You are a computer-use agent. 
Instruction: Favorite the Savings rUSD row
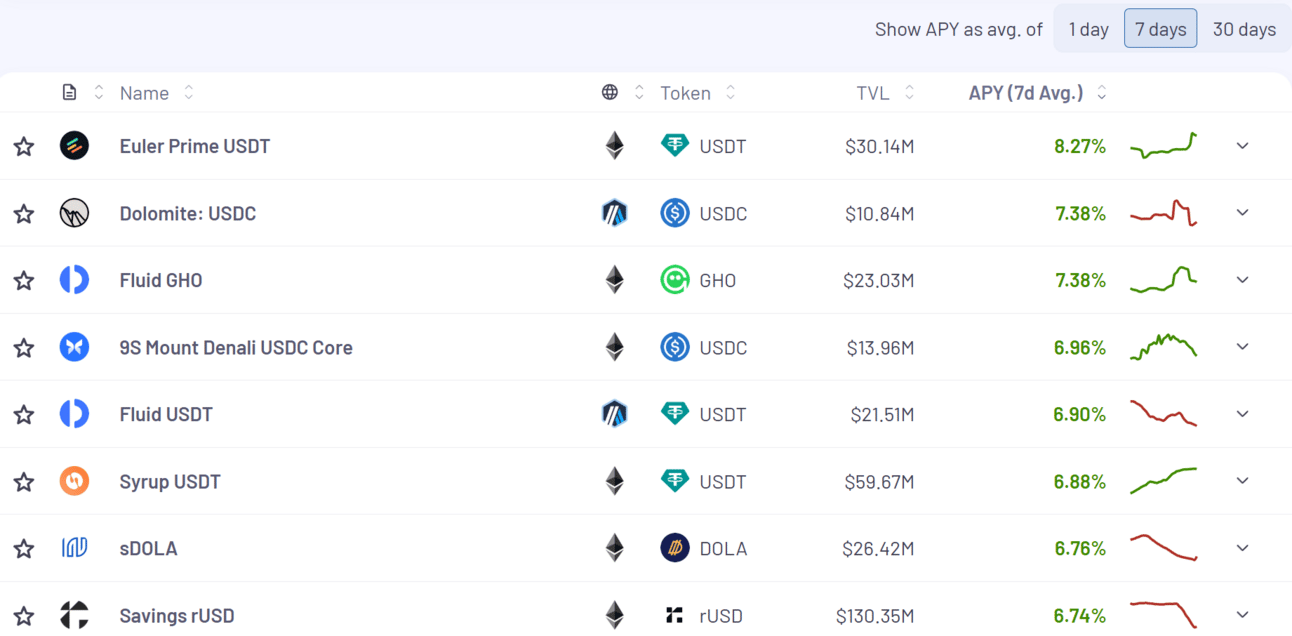(x=24, y=616)
